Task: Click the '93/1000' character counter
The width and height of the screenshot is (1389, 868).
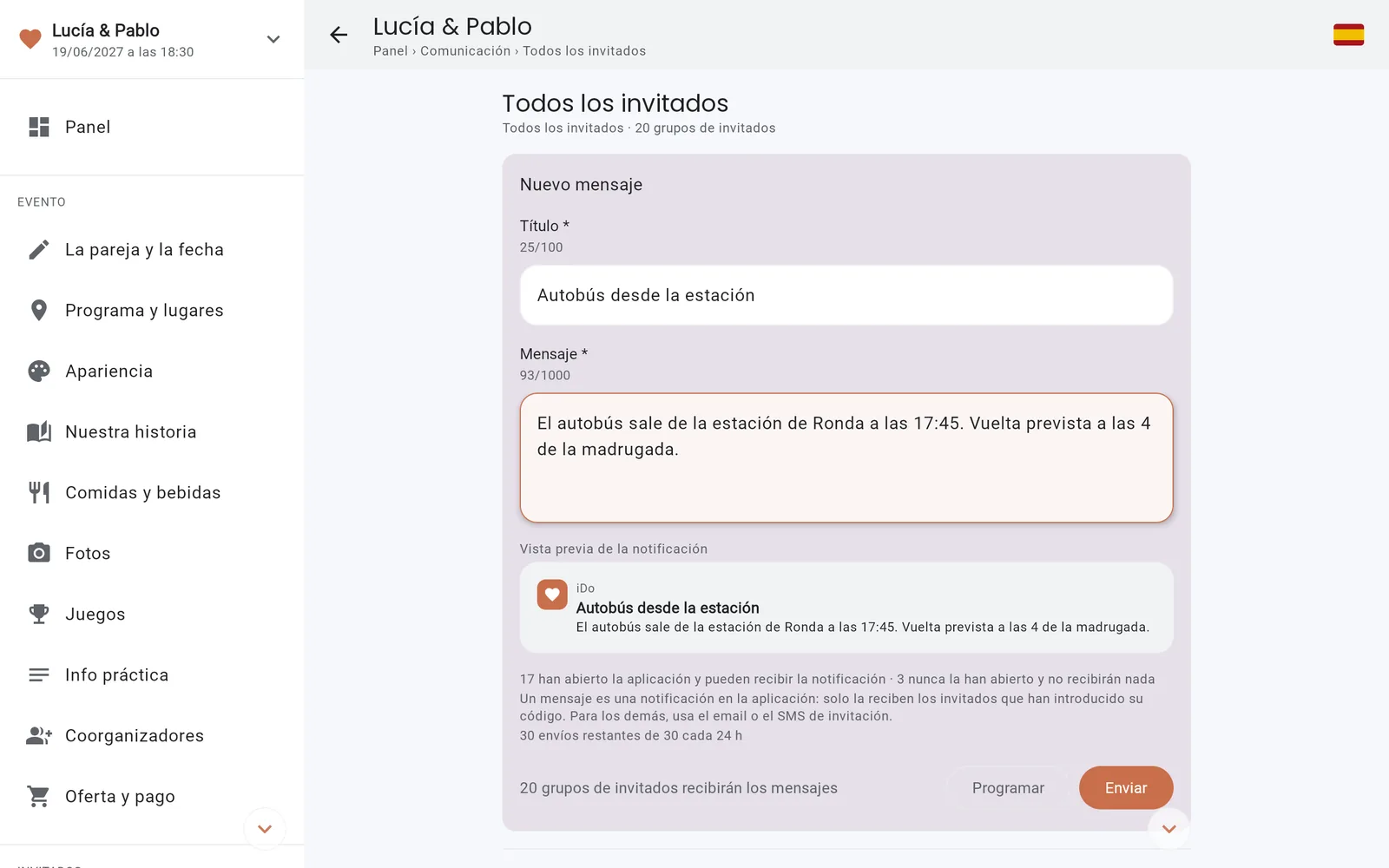Action: click(545, 376)
